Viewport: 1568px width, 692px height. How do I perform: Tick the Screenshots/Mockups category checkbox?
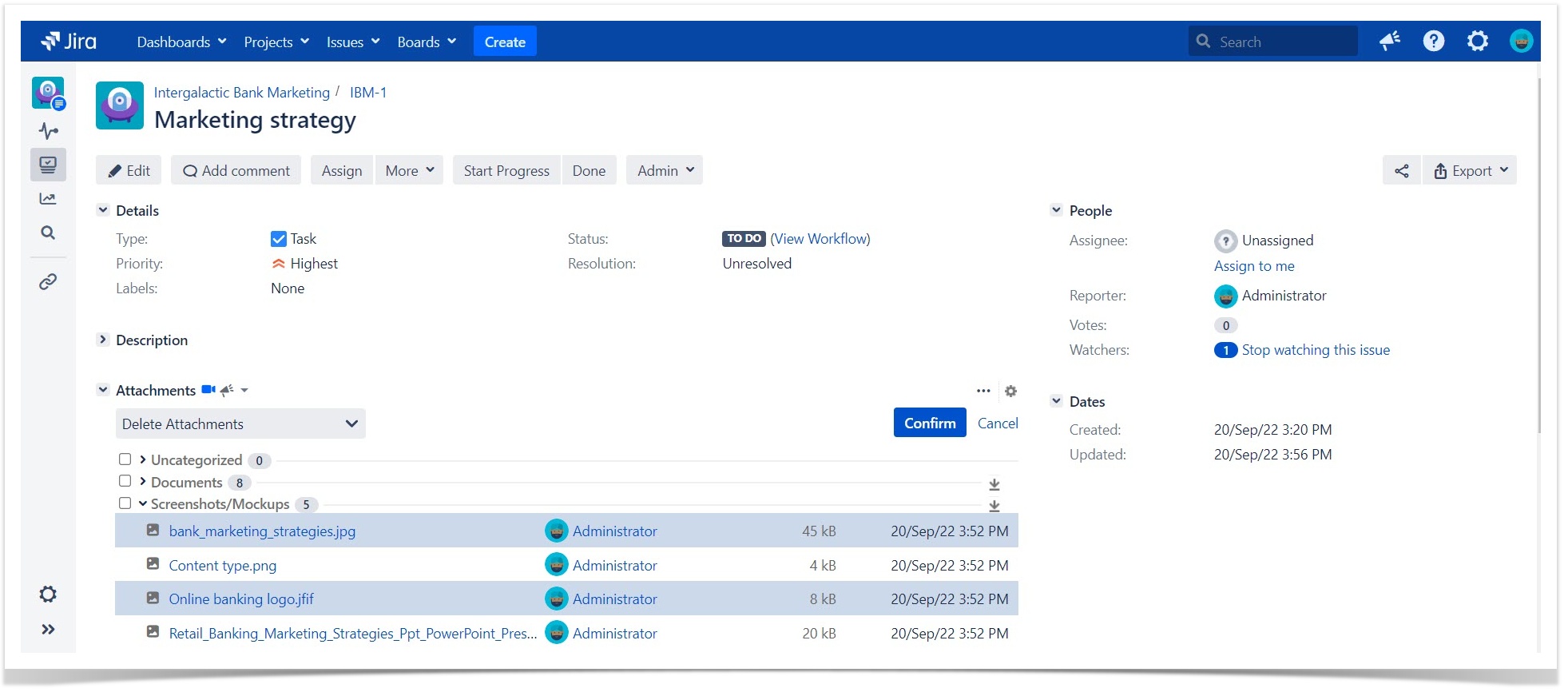click(125, 503)
